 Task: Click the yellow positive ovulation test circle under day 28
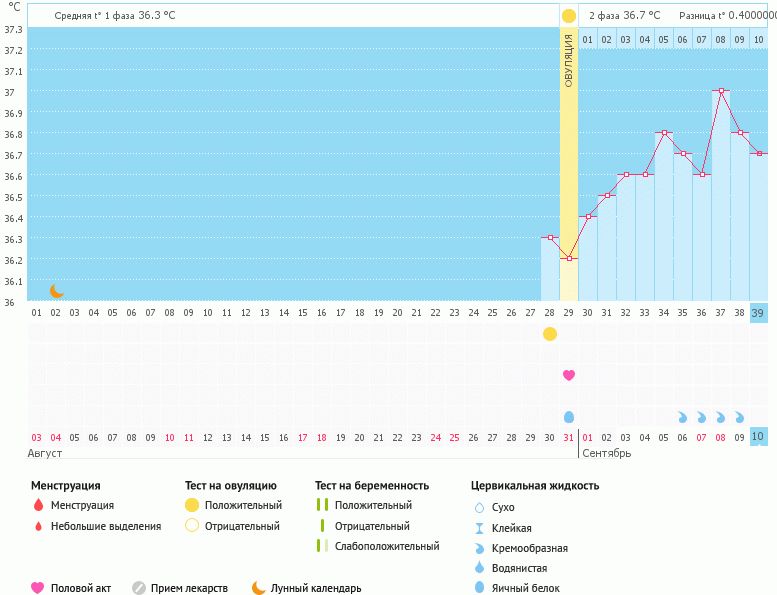[x=550, y=334]
